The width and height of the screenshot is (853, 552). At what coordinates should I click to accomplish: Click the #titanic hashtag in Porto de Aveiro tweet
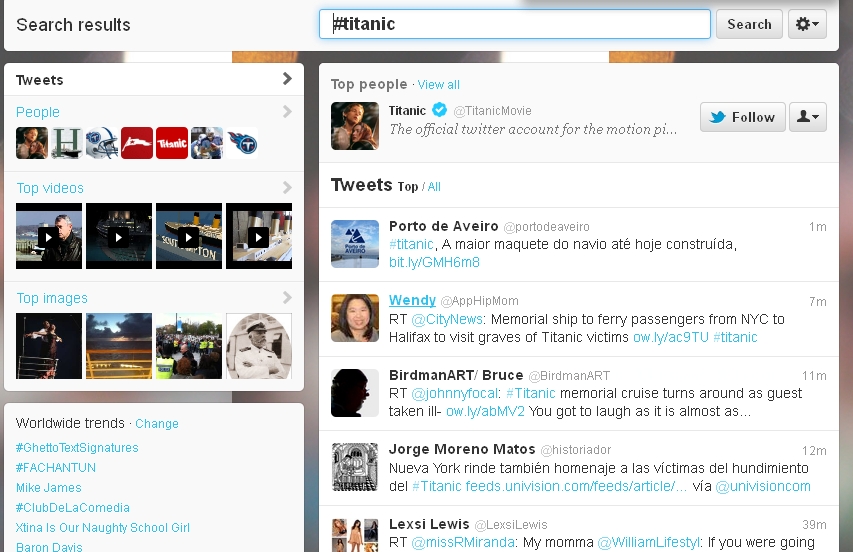point(411,245)
